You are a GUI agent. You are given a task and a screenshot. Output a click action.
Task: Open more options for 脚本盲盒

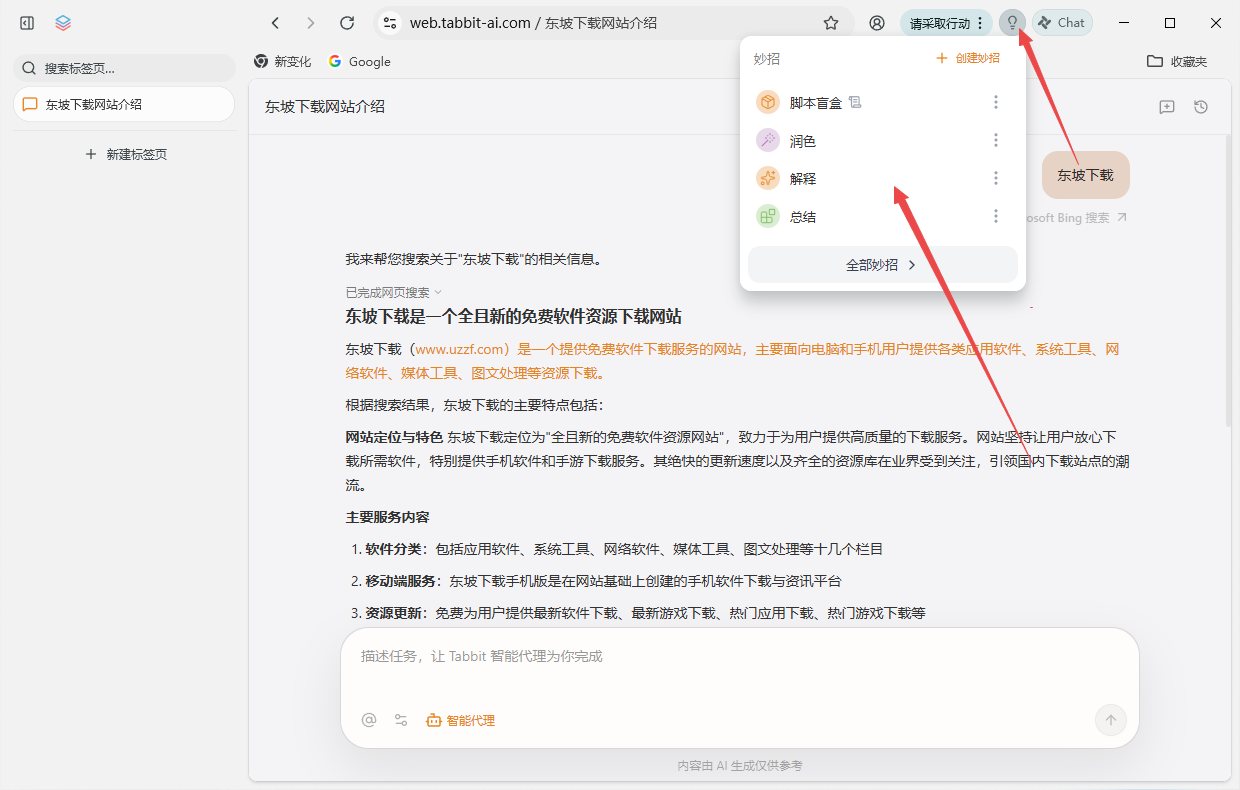coord(995,102)
